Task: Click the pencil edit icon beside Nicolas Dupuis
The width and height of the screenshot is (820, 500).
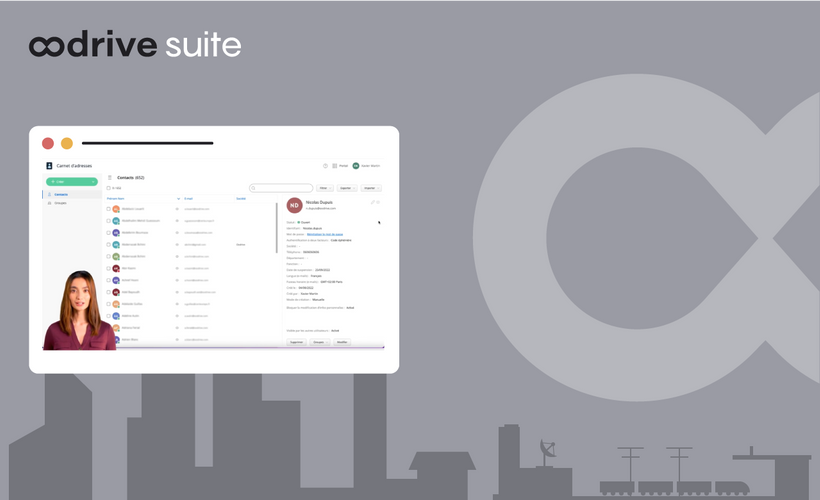Action: coord(372,203)
